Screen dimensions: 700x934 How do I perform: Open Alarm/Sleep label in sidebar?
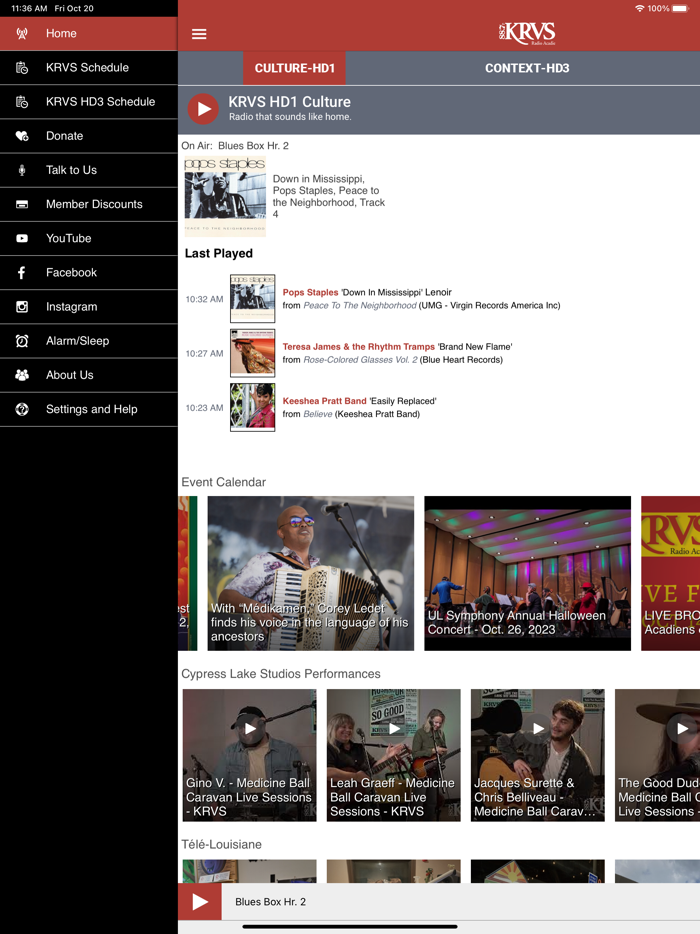point(77,341)
